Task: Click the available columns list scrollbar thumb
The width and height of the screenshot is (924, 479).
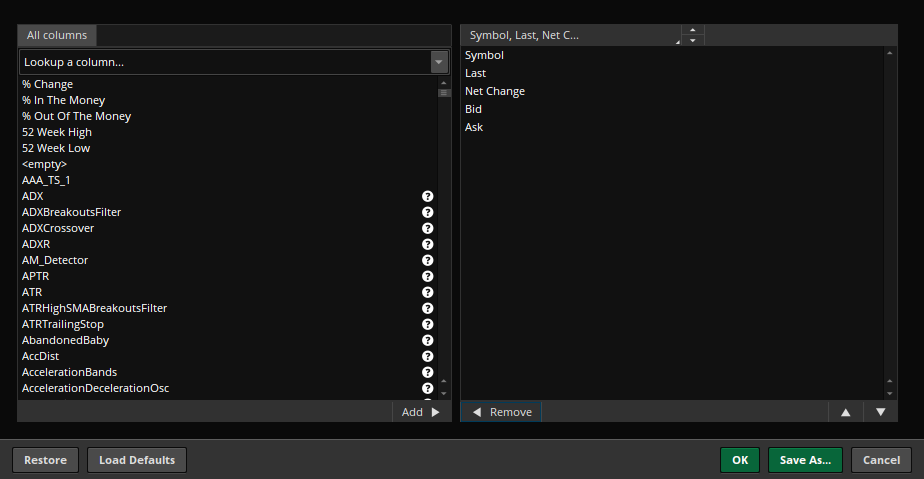Action: coord(444,90)
